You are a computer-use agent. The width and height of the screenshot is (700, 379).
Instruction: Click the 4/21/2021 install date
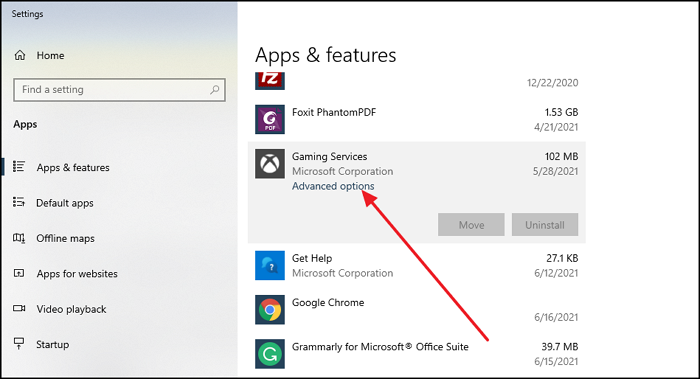coord(556,127)
